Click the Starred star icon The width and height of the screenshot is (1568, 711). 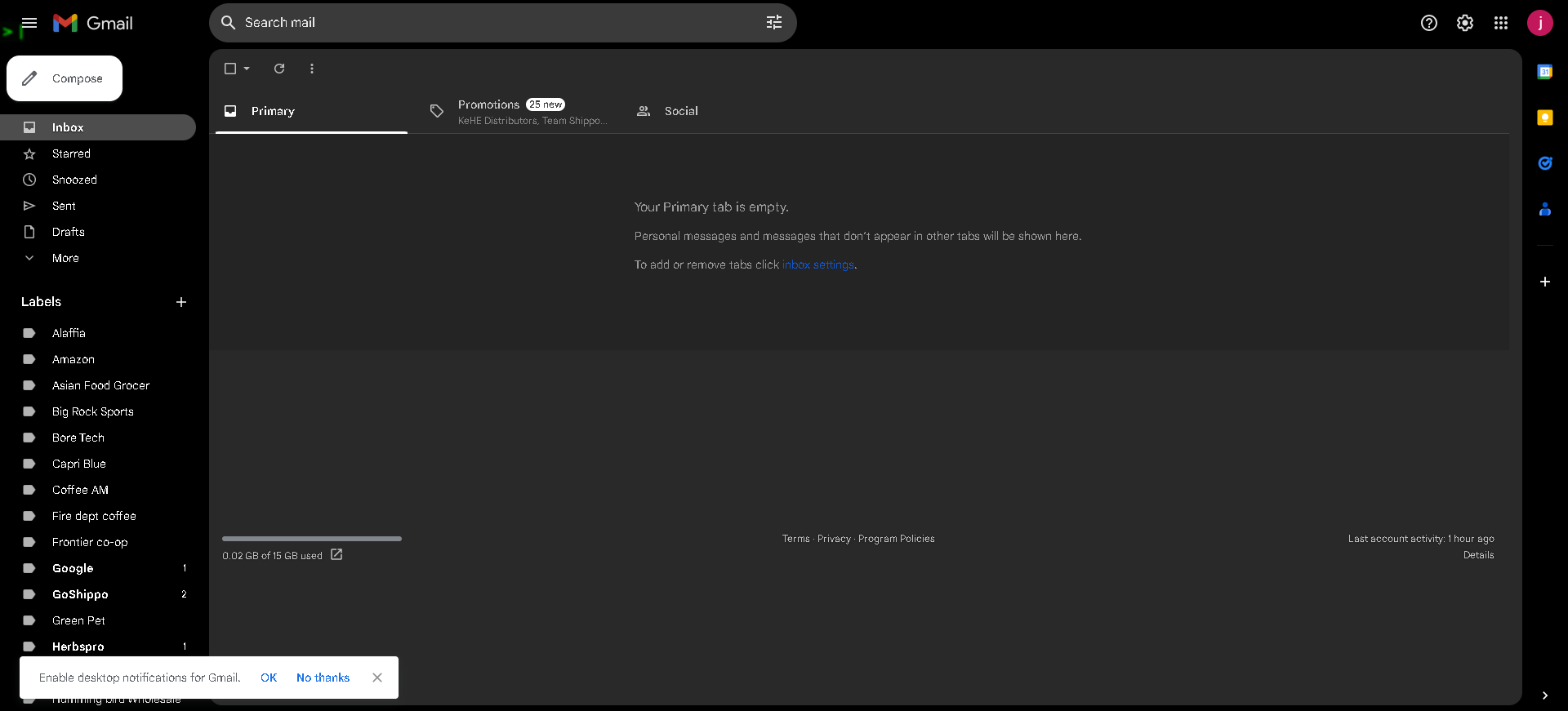pyautogui.click(x=29, y=153)
